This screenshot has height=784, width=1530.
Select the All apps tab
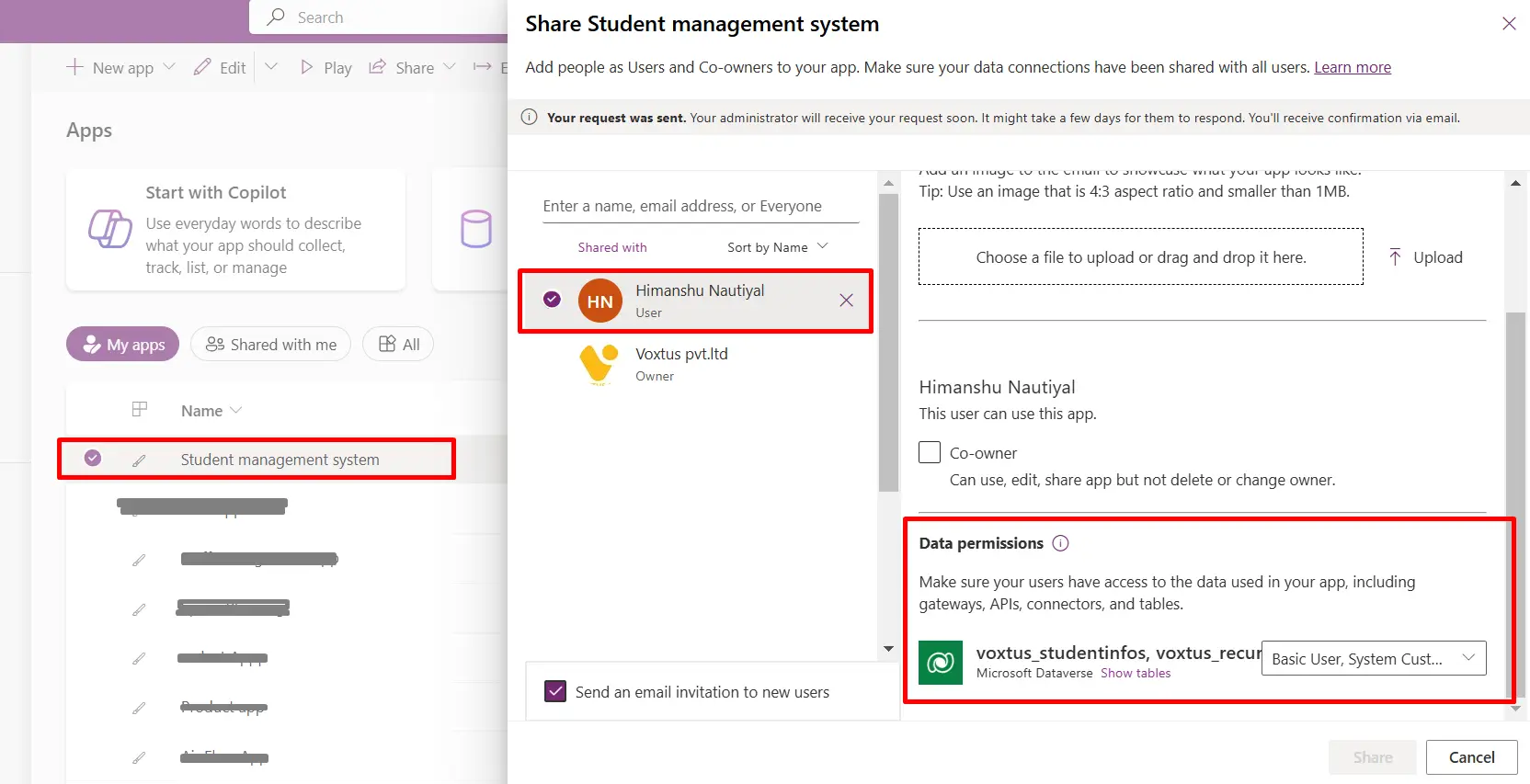[398, 344]
